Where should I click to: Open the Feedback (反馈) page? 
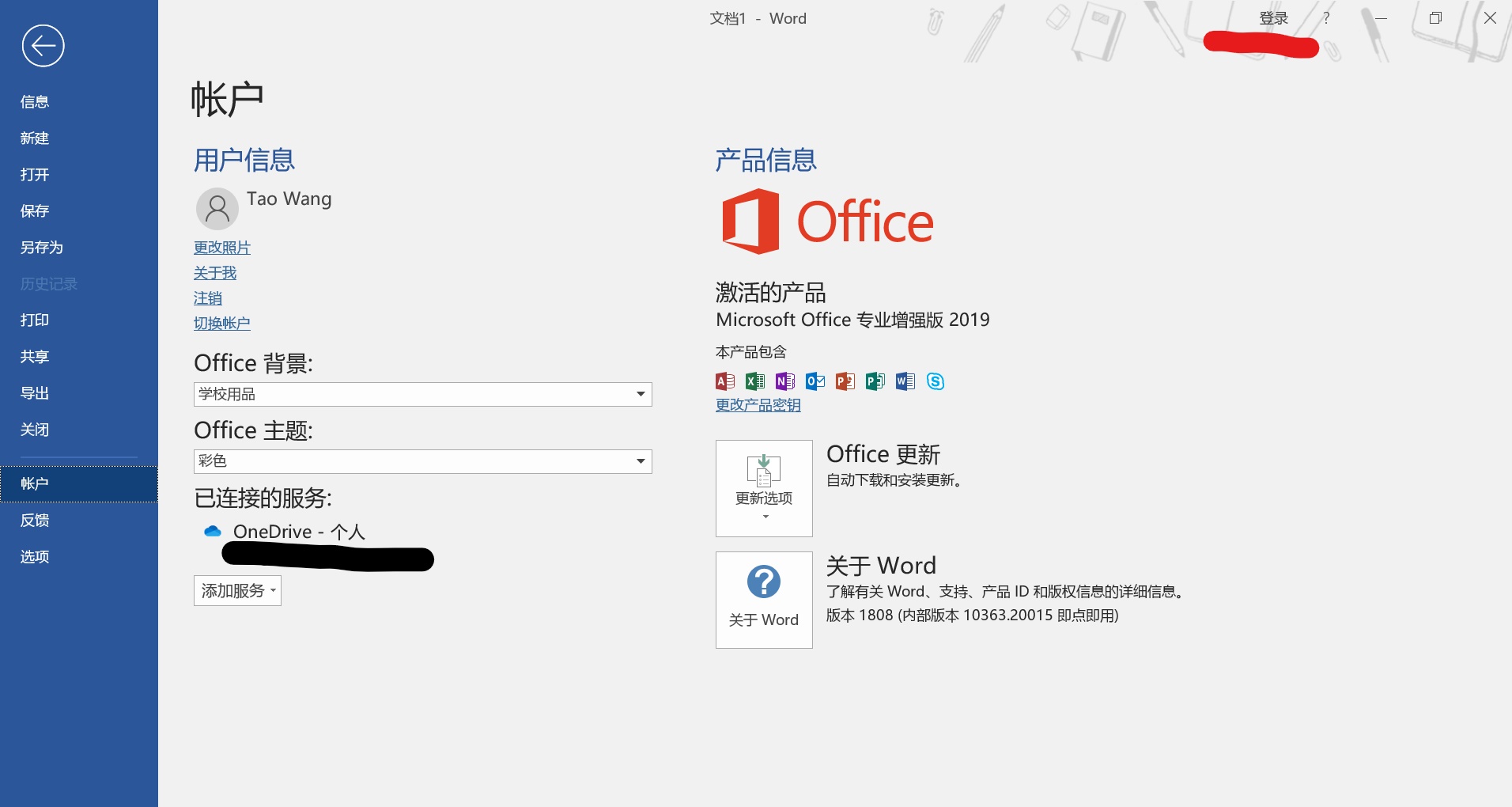coord(79,520)
